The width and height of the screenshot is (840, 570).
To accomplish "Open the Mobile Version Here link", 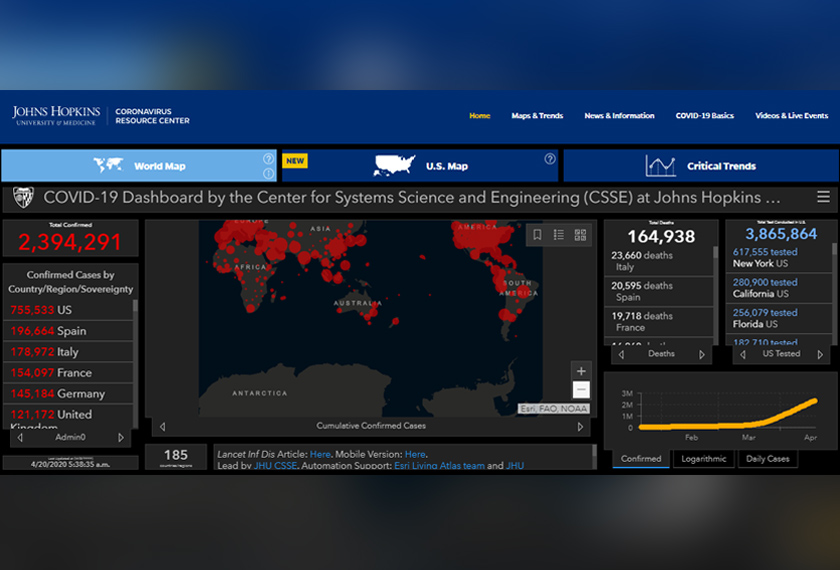I will tap(415, 454).
